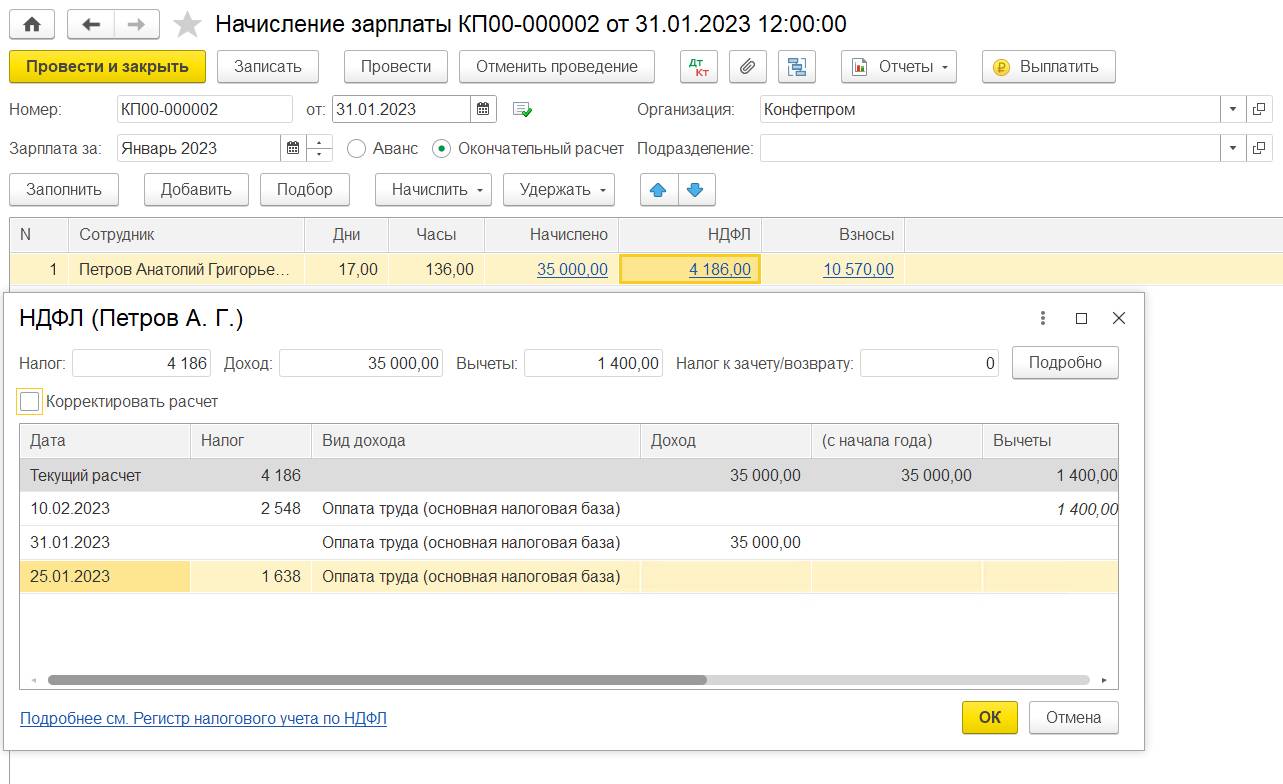Viewport: 1283px width, 784px height.
Task: Click the Номер input field
Action: coord(204,109)
